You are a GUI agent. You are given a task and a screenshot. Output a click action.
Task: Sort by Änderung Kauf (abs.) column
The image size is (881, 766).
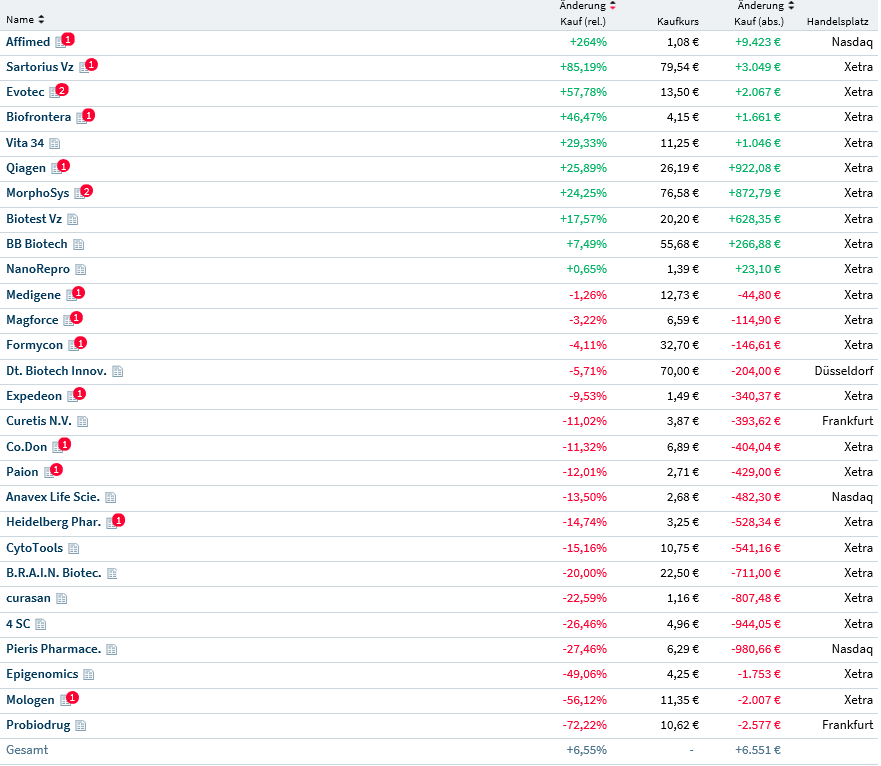758,13
